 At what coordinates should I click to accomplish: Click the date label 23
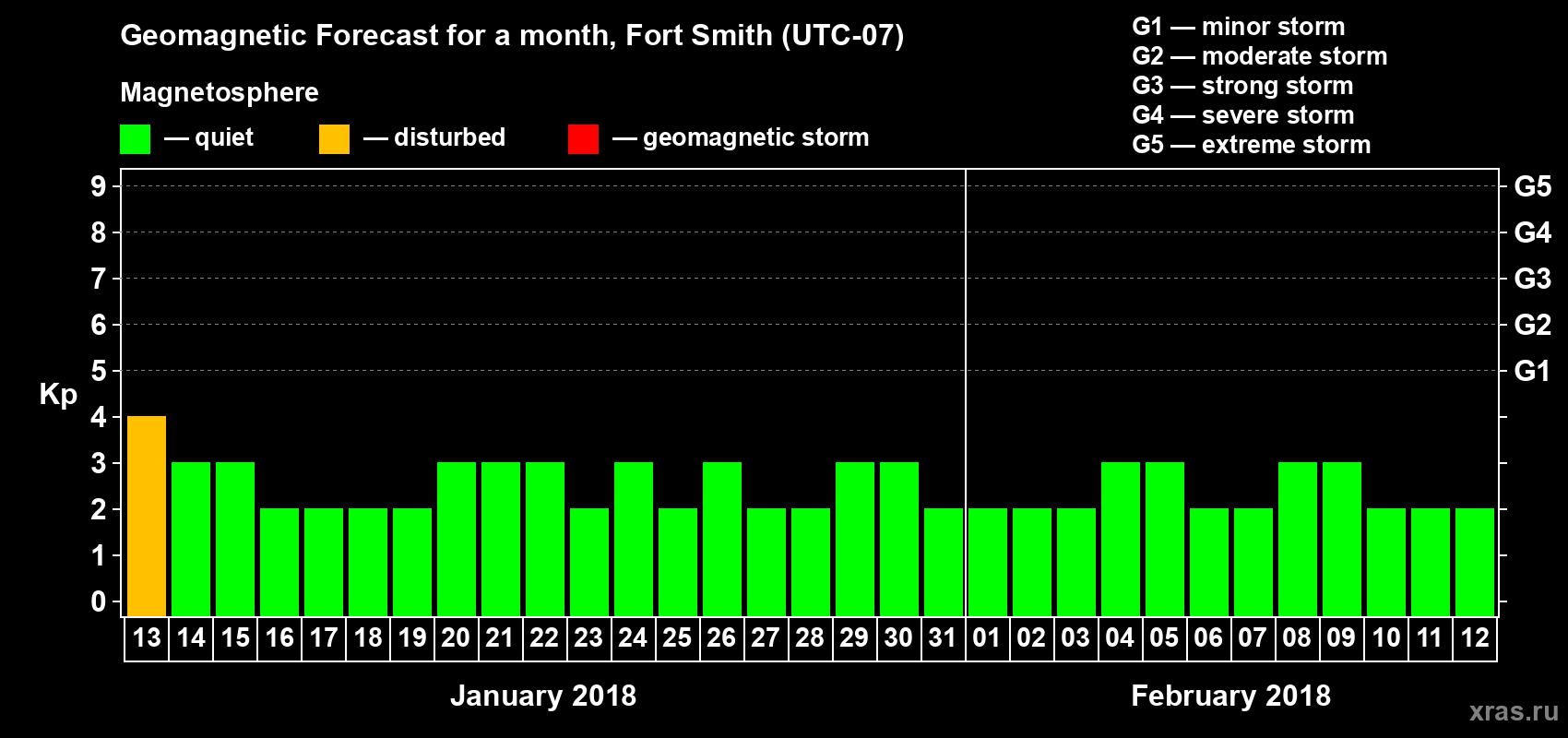[588, 638]
